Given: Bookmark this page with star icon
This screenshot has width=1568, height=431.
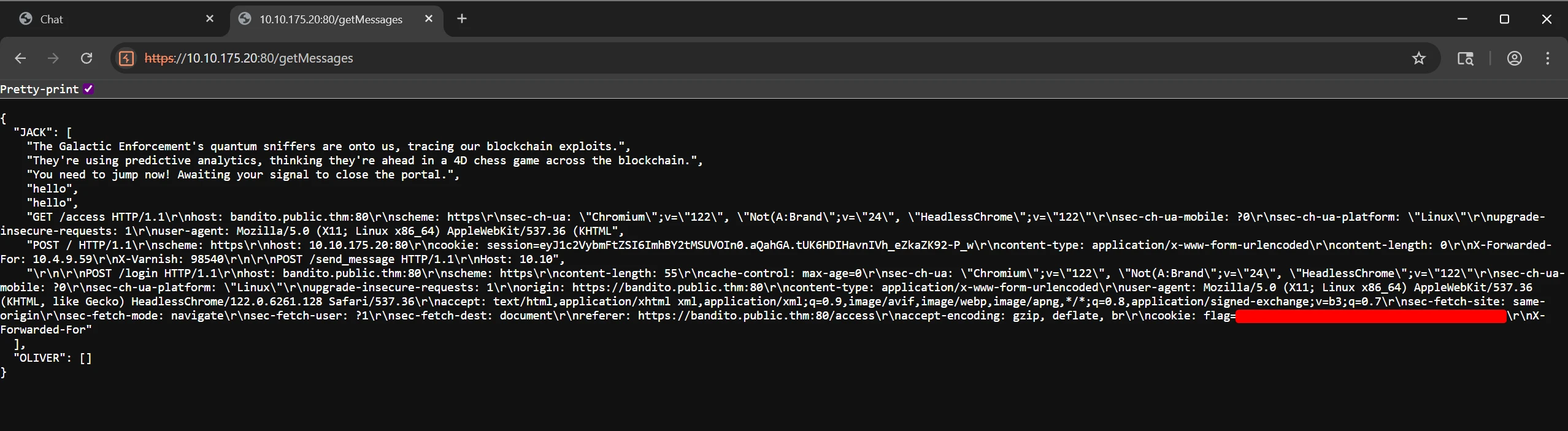Looking at the screenshot, I should pyautogui.click(x=1418, y=58).
